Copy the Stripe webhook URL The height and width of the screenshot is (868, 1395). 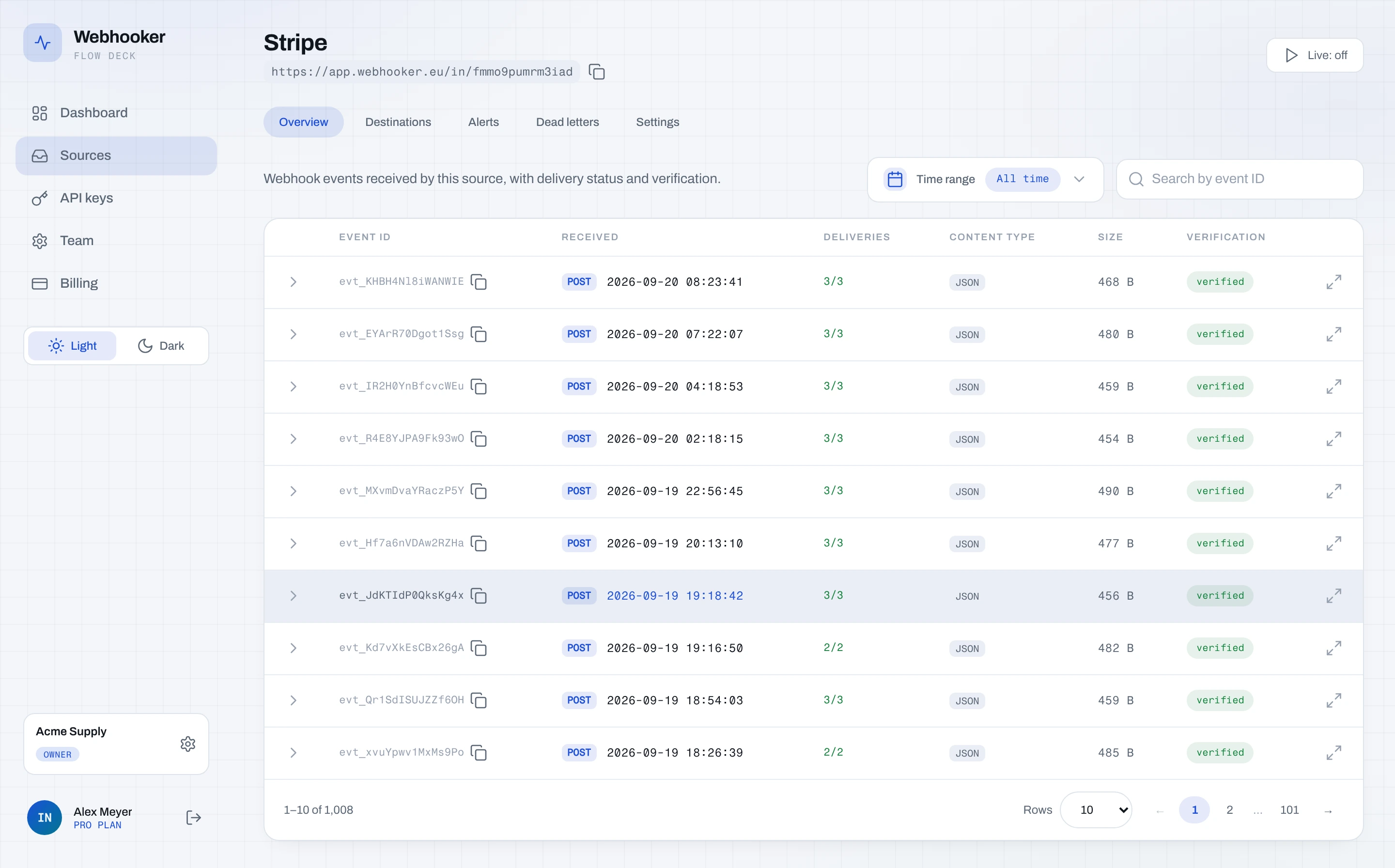[596, 72]
